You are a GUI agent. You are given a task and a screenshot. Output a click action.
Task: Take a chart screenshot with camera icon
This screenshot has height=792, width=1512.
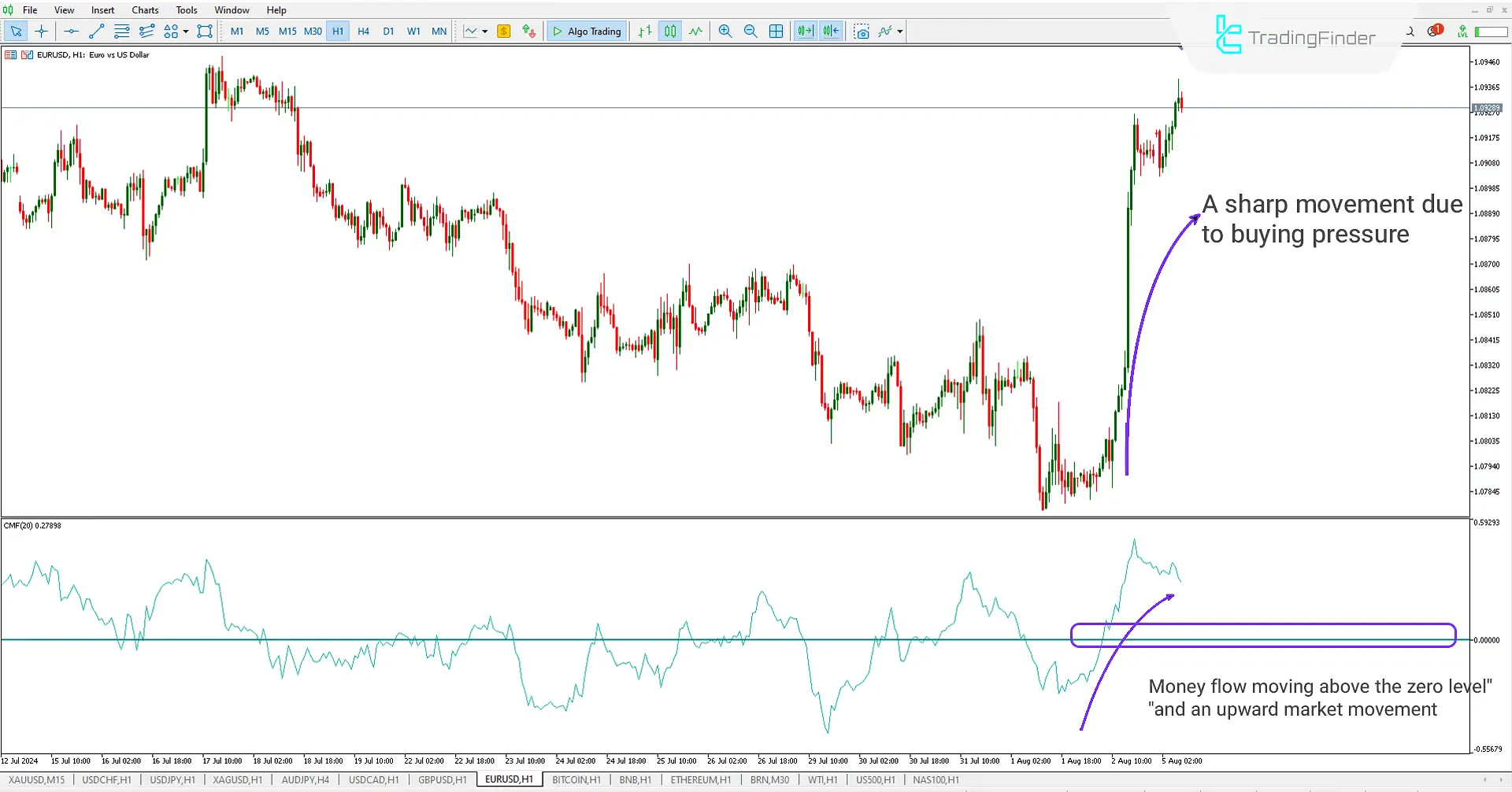(x=862, y=31)
